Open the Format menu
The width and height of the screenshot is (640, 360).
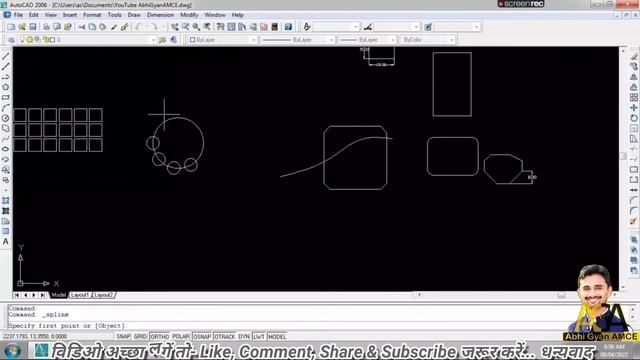92,15
